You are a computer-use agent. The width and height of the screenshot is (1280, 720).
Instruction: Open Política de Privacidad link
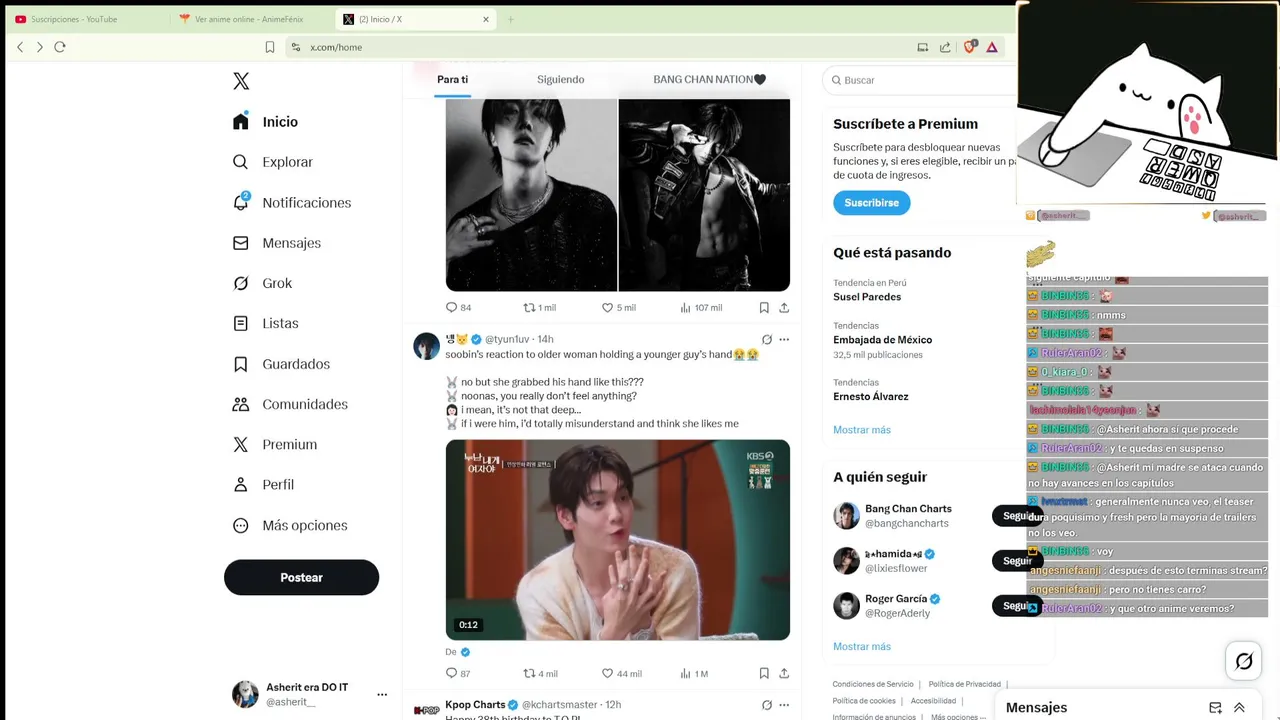pos(964,684)
